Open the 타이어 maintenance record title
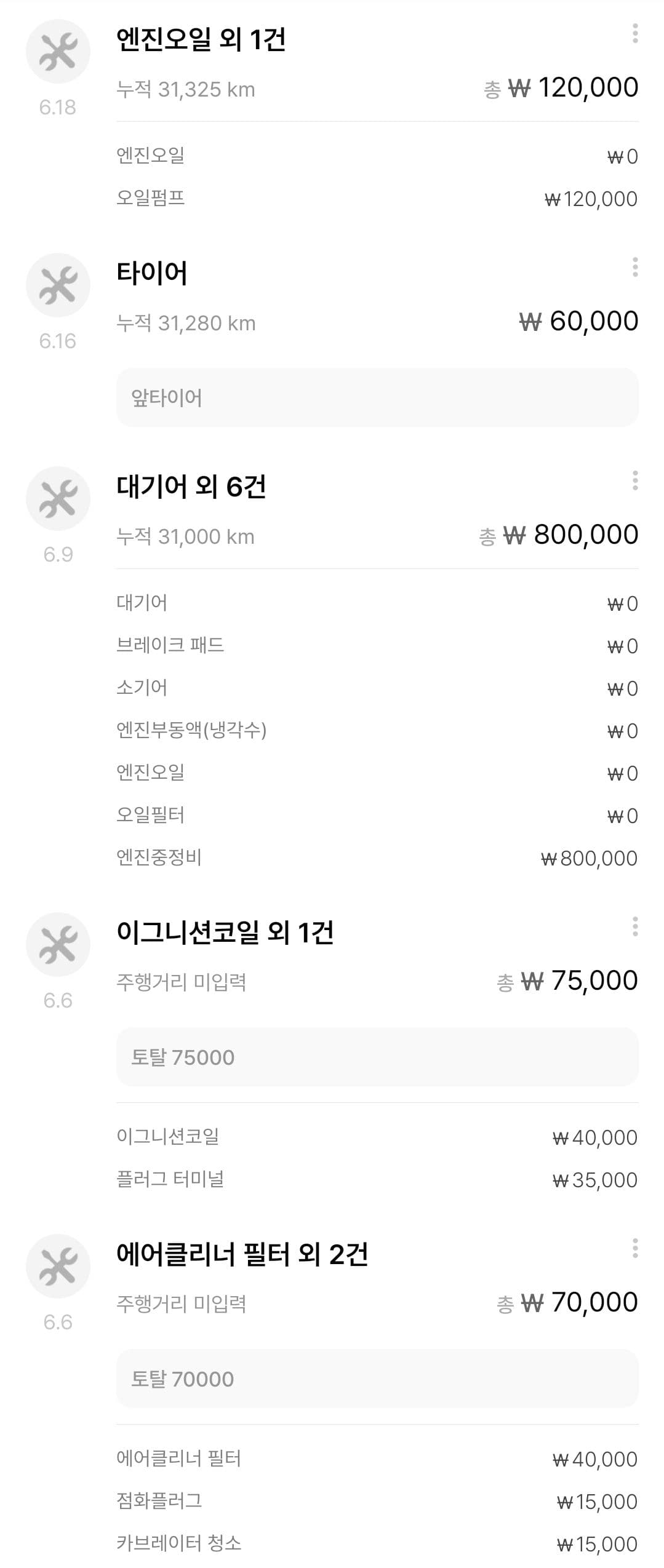Viewport: 664px width, 1568px height. 152,273
